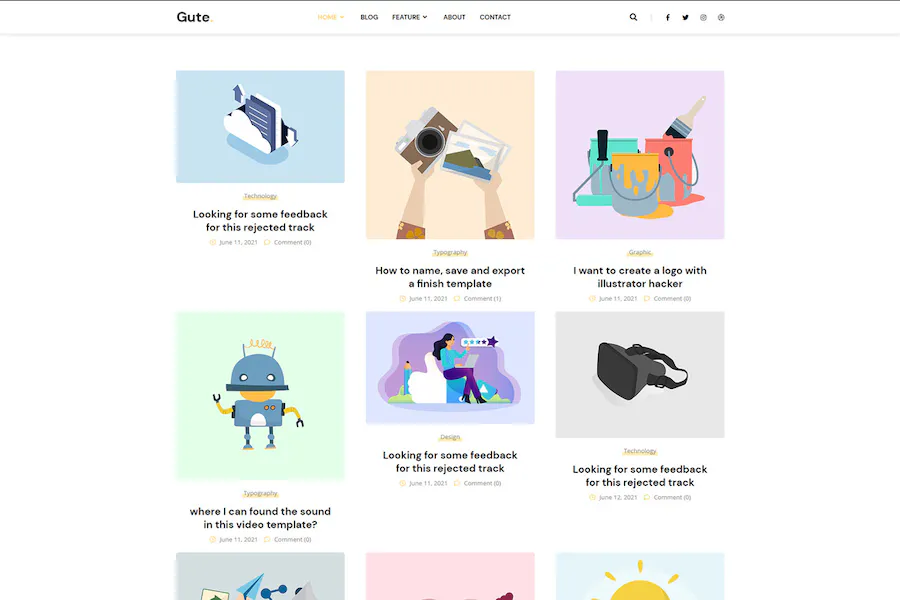This screenshot has width=900, height=600.
Task: Open Comment (1) link on camera post
Action: 482,299
